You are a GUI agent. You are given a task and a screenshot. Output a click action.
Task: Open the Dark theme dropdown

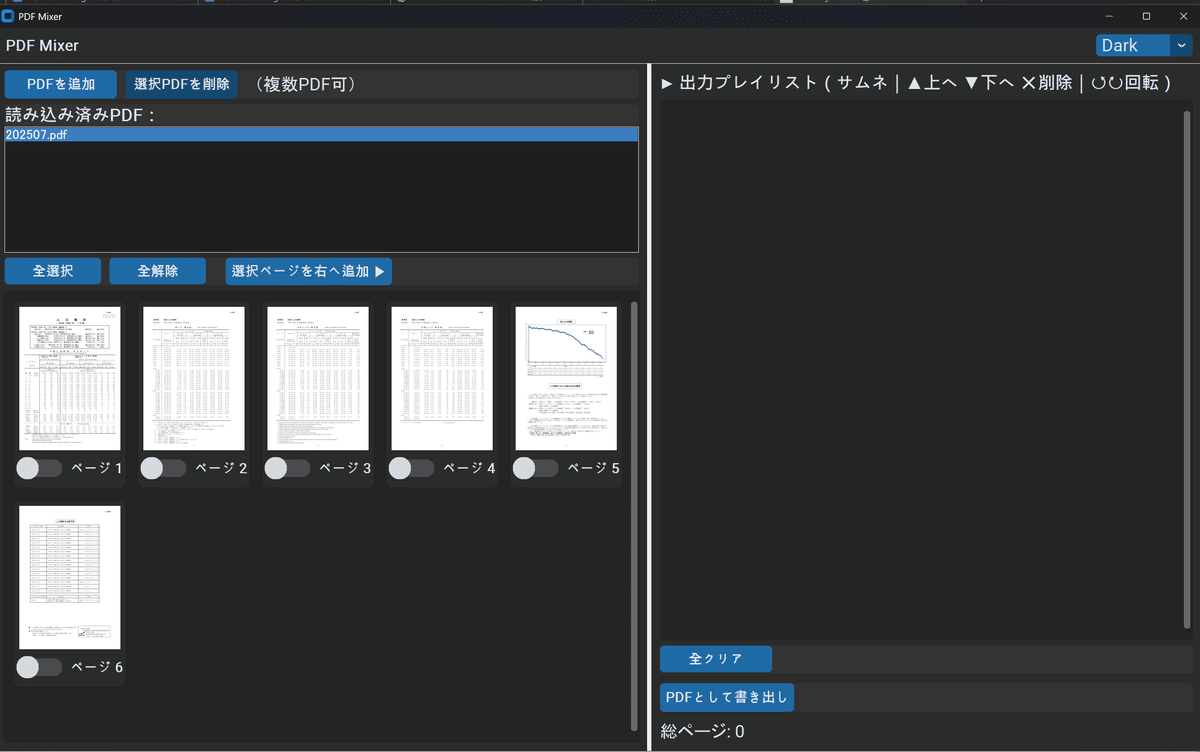1133,45
